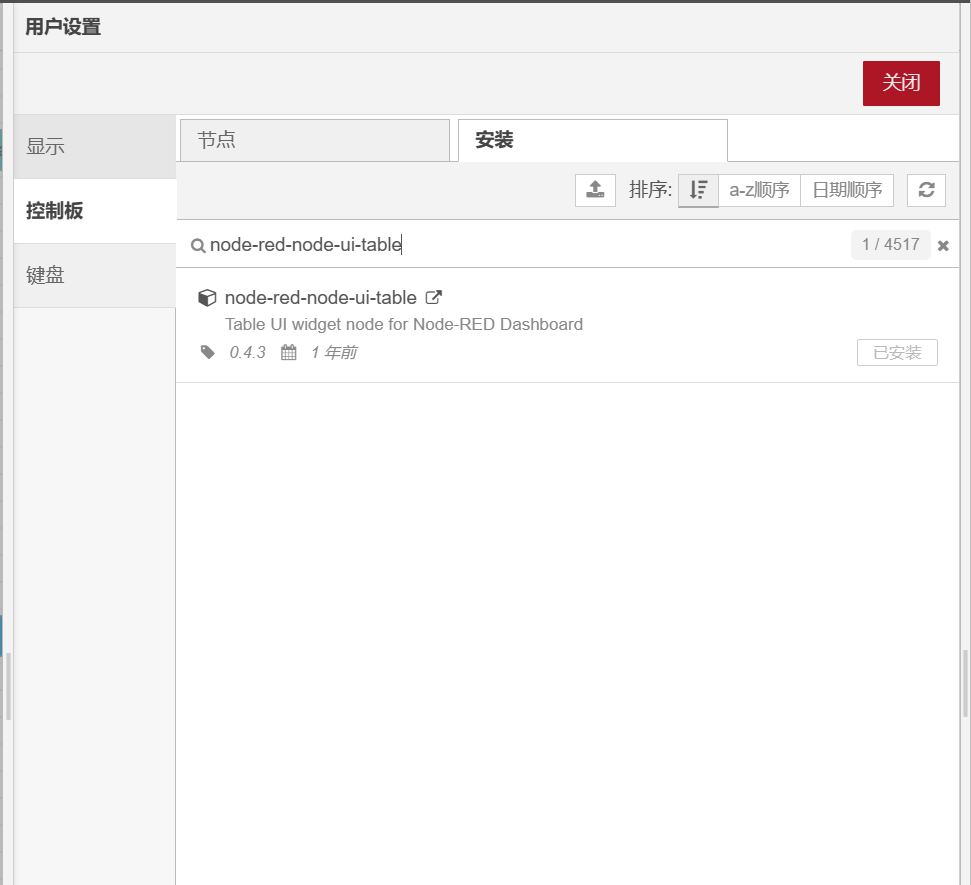971x885 pixels.
Task: Open the node-red-node-ui-table external link icon
Action: click(434, 297)
